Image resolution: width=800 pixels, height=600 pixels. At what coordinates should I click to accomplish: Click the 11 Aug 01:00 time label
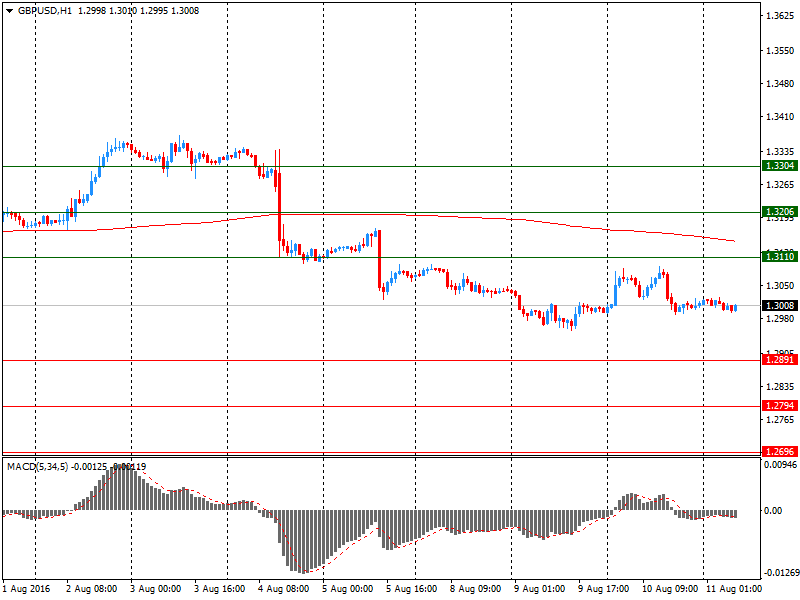[x=734, y=589]
